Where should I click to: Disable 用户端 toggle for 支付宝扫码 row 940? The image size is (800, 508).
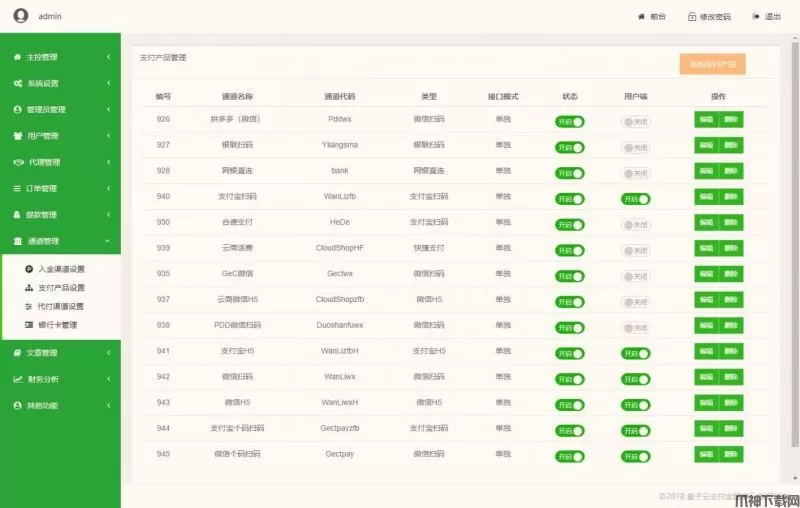pos(635,199)
